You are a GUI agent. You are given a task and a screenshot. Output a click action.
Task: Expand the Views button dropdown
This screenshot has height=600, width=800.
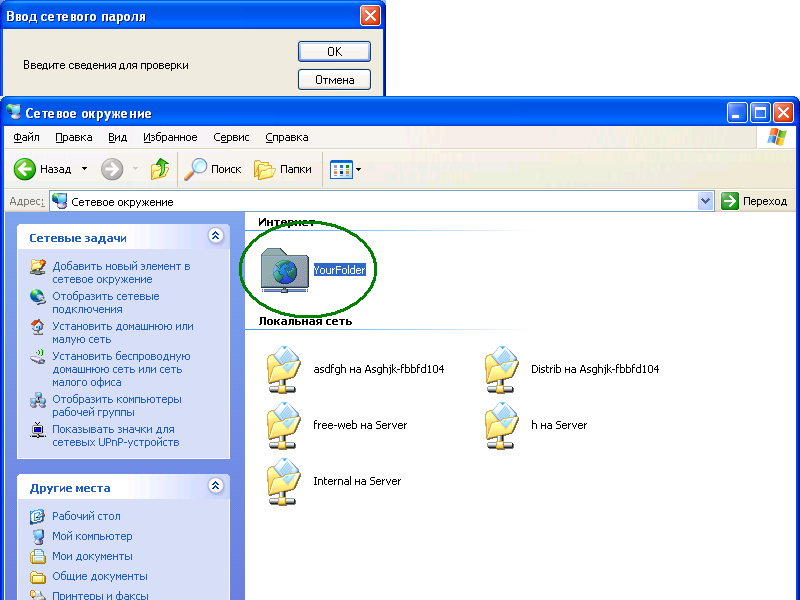pyautogui.click(x=358, y=169)
